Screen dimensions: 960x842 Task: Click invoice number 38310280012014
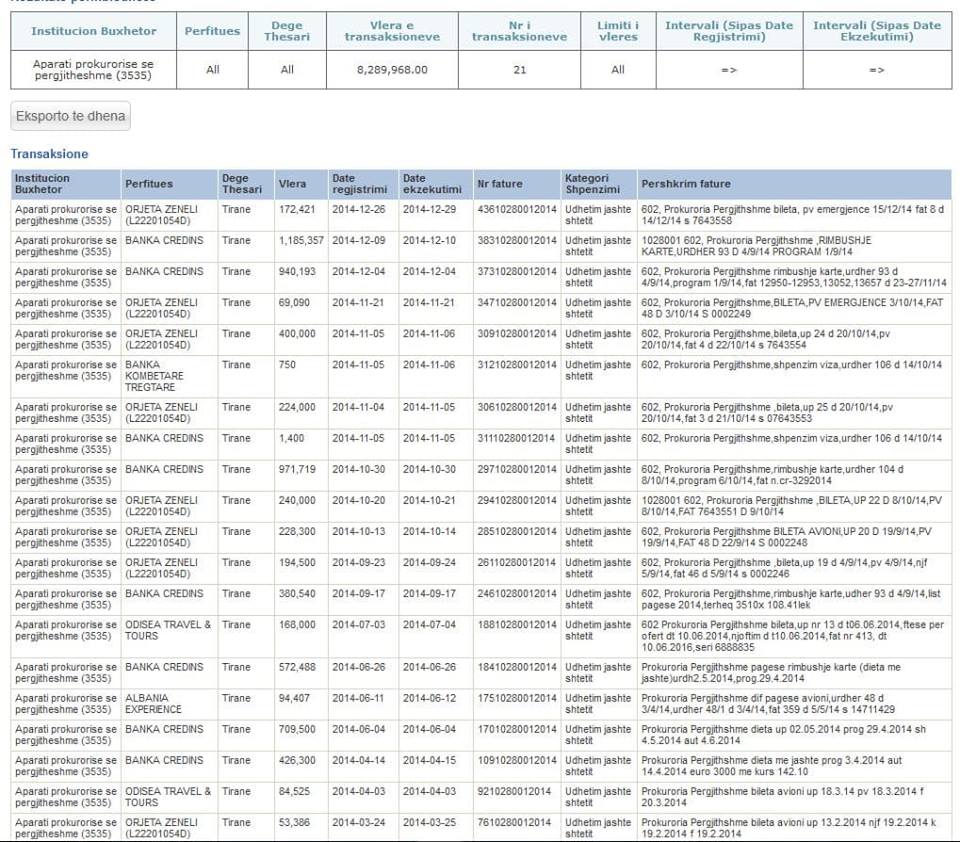tap(517, 241)
